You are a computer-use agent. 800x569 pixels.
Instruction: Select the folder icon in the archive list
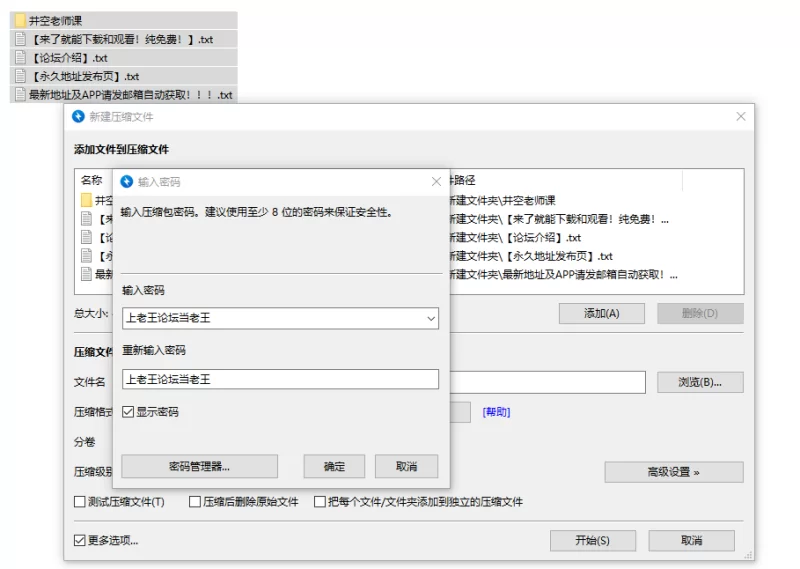pyautogui.click(x=87, y=200)
